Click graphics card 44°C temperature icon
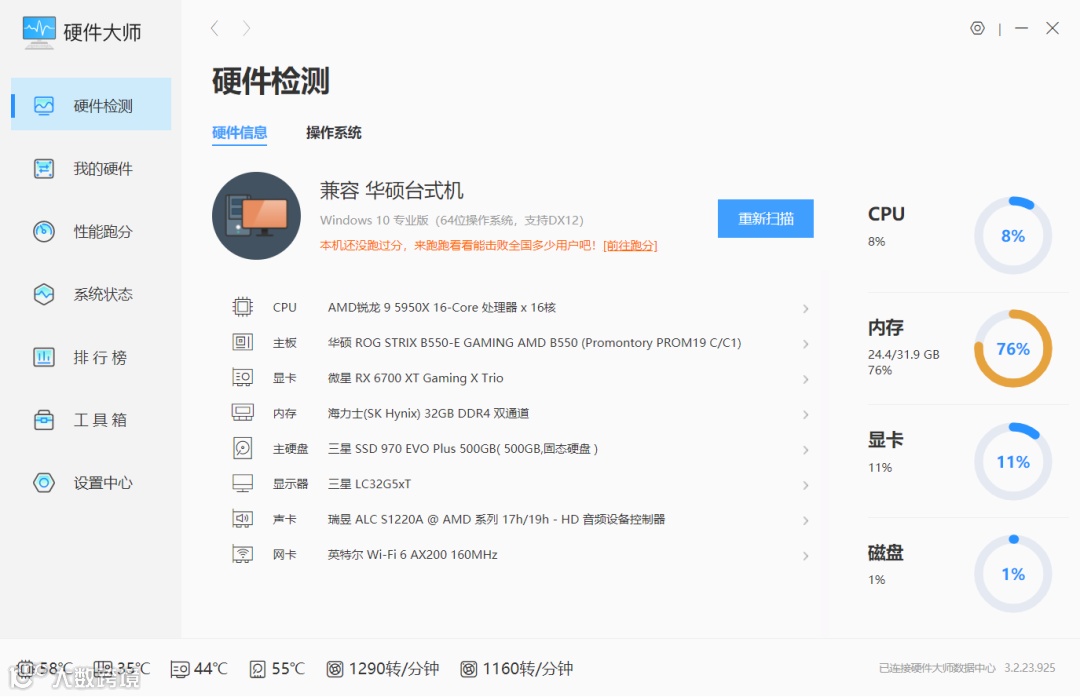The height and width of the screenshot is (697, 1080). tap(180, 669)
